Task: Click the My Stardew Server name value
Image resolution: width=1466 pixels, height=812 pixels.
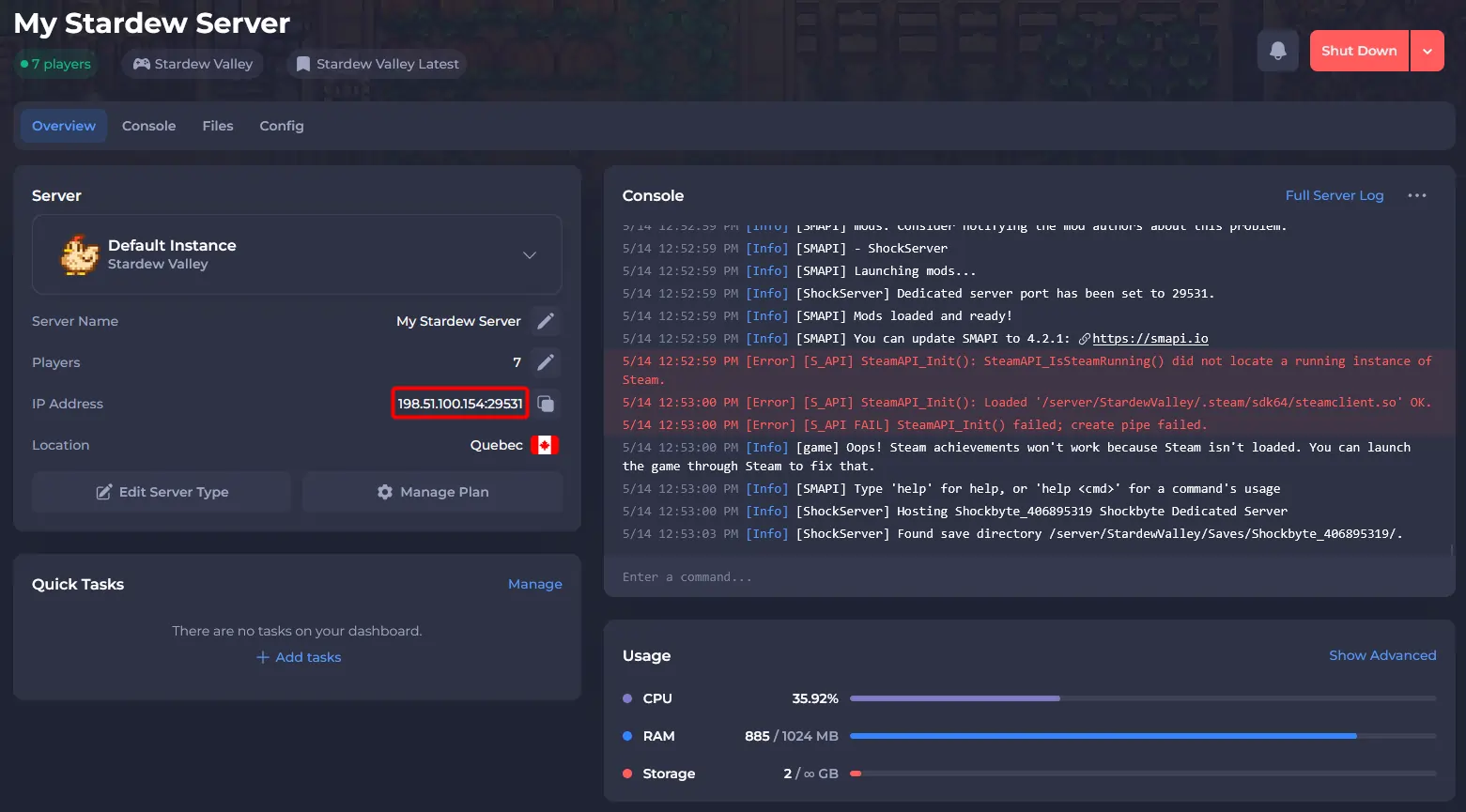Action: click(x=458, y=321)
